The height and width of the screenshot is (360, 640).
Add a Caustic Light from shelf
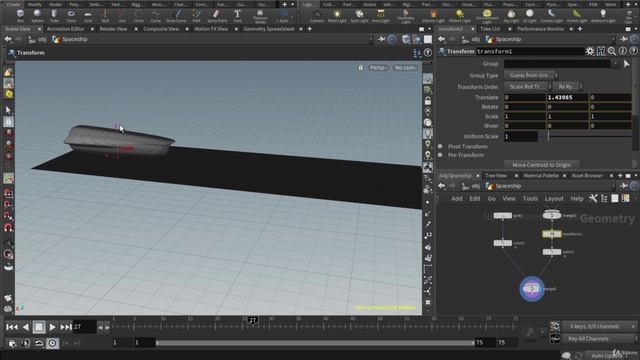551,16
